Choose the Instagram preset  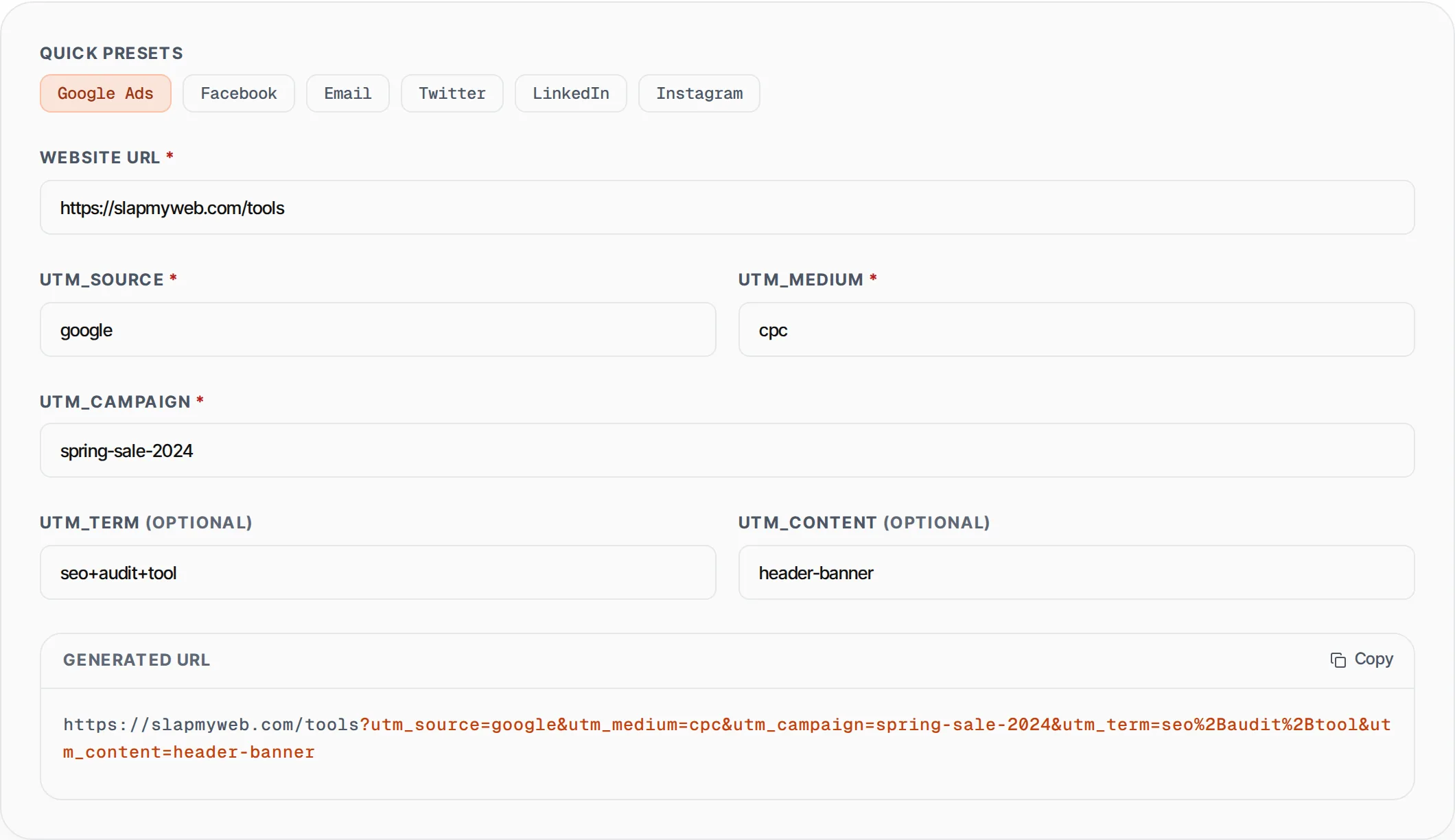(699, 93)
